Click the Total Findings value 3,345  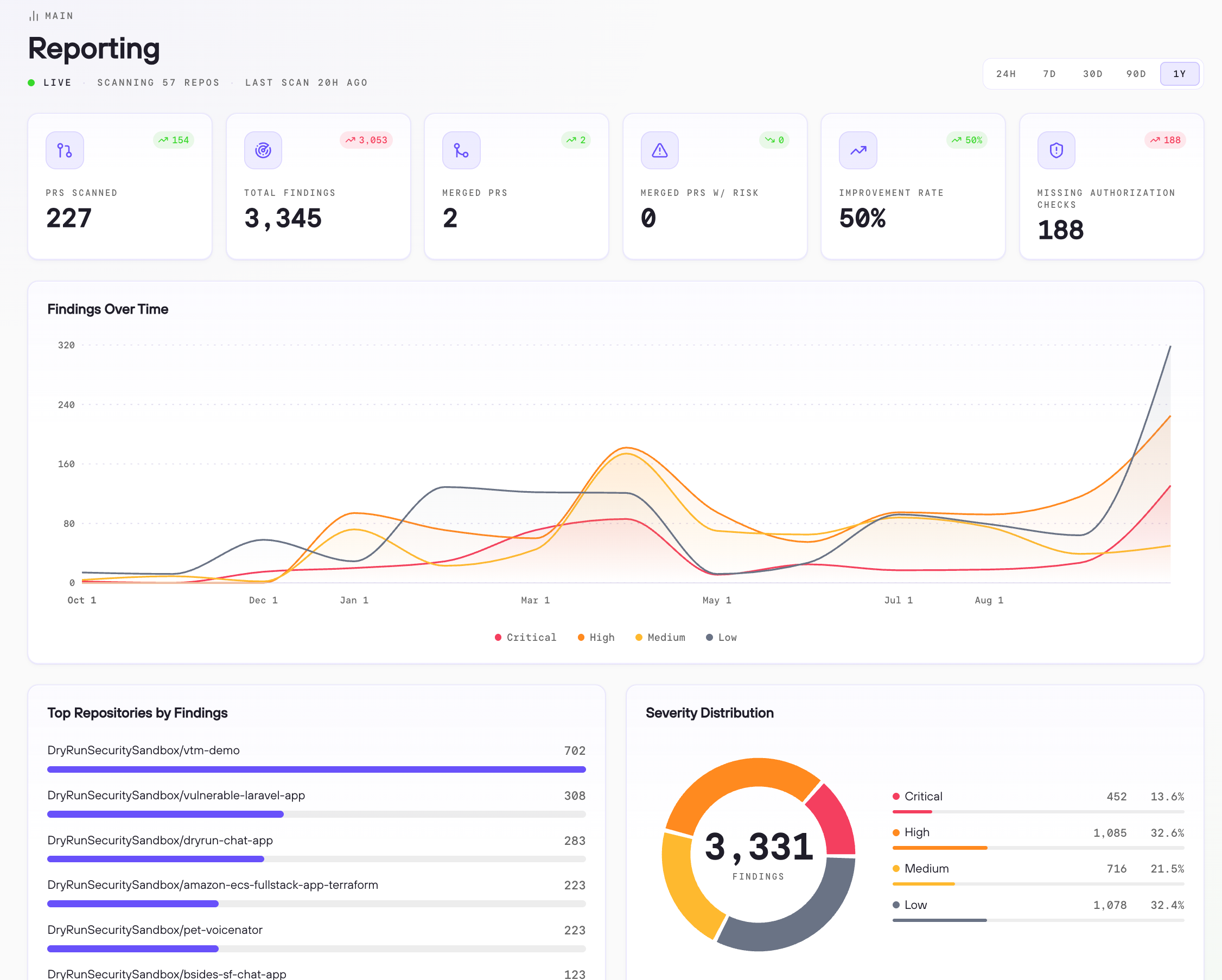pos(283,218)
